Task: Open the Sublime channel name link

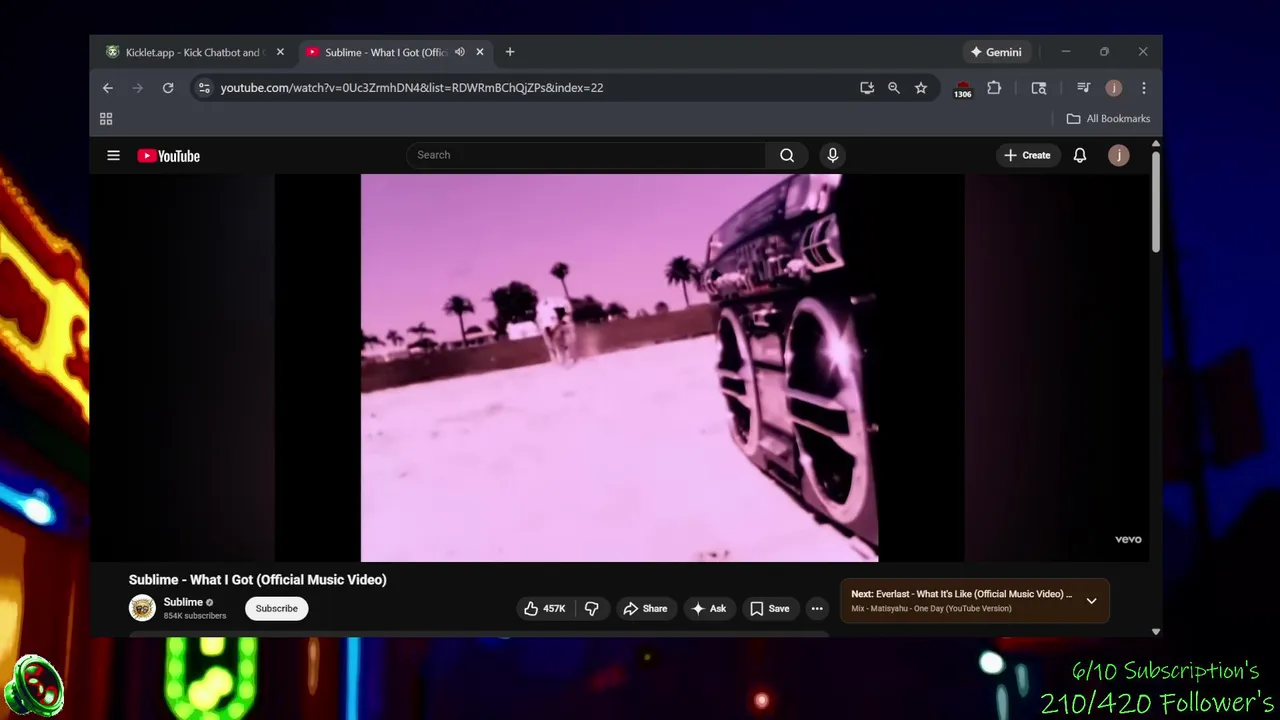Action: pos(183,602)
